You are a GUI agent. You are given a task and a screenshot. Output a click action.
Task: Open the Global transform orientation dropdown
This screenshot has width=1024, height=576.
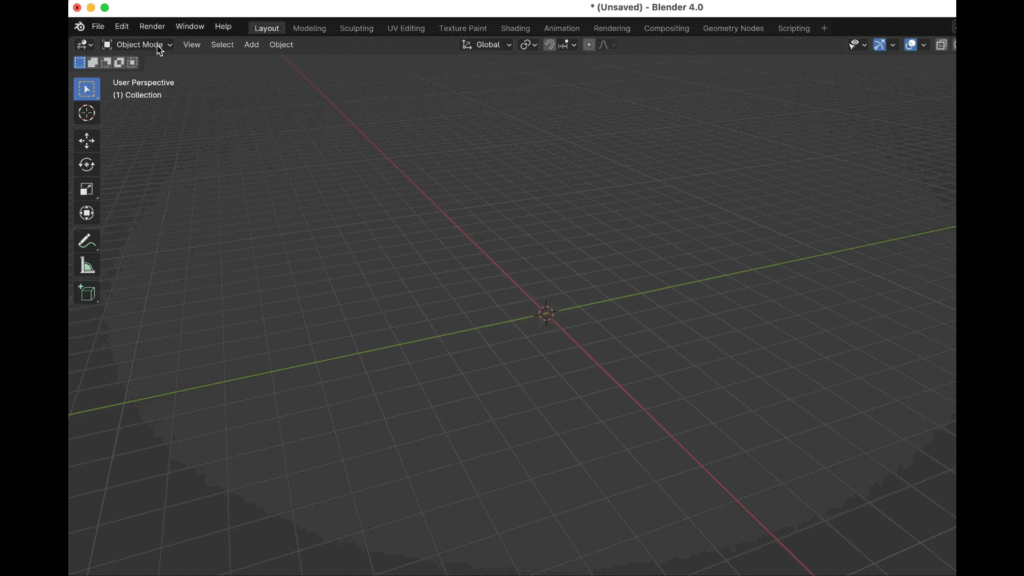tap(487, 45)
